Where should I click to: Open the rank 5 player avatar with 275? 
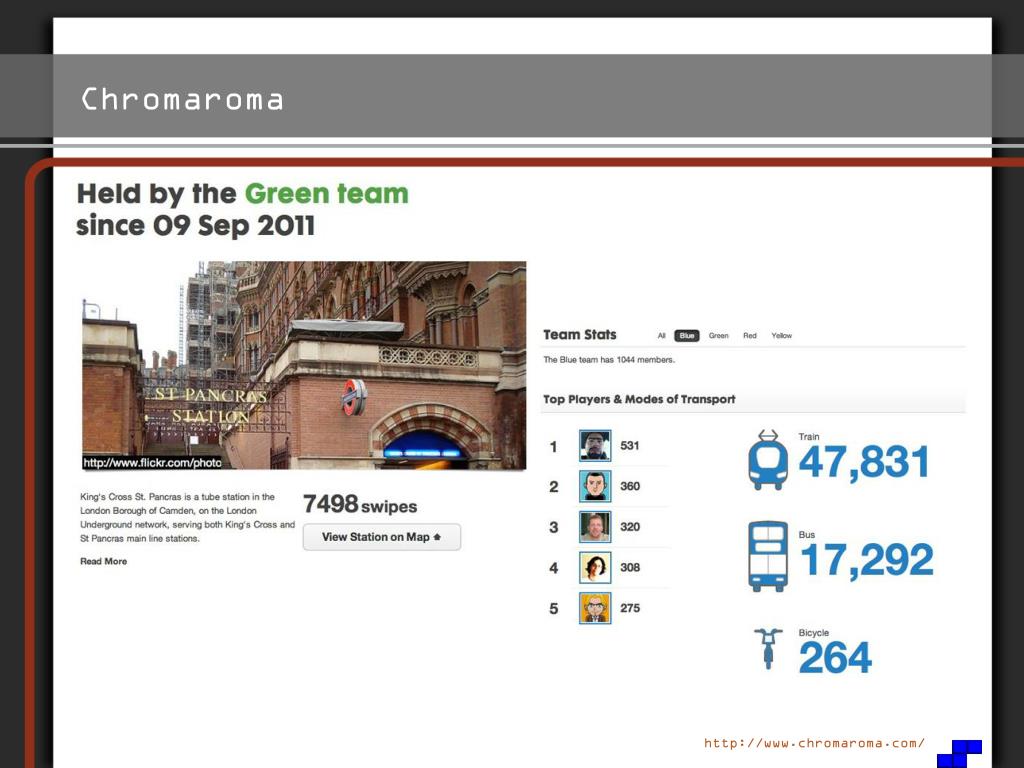pyautogui.click(x=595, y=608)
